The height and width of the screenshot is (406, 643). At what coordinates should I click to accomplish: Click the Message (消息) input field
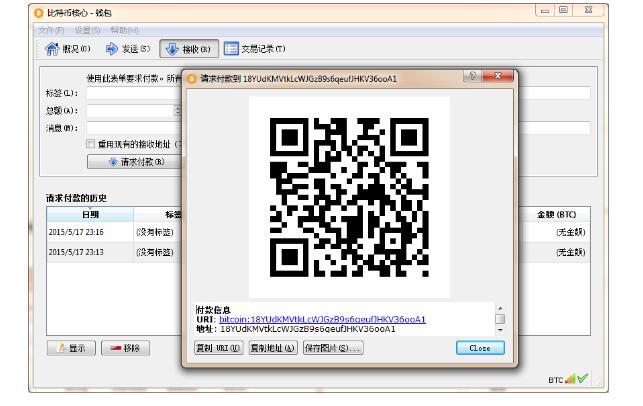(x=134, y=128)
